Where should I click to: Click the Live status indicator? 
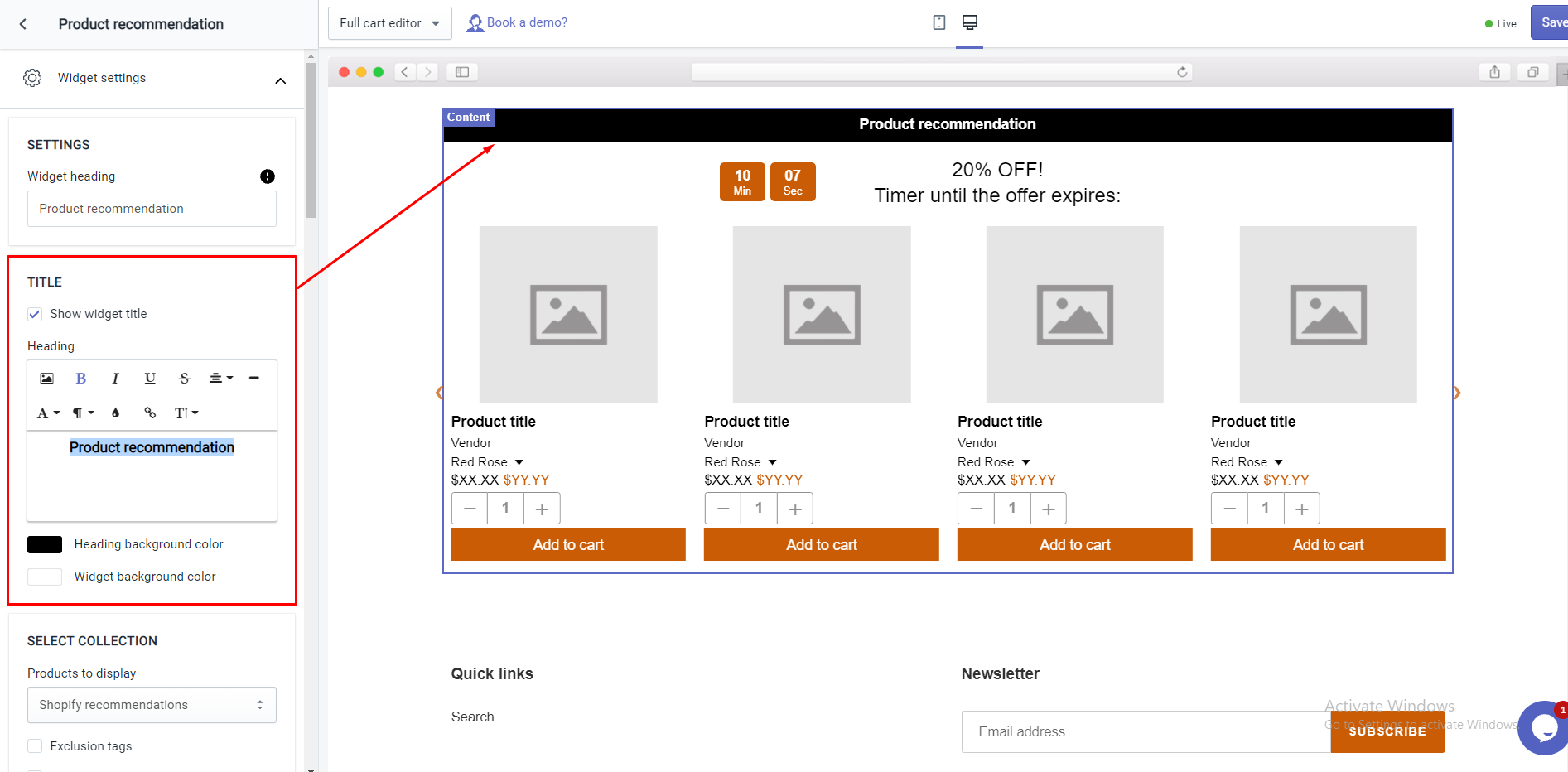coord(1501,23)
